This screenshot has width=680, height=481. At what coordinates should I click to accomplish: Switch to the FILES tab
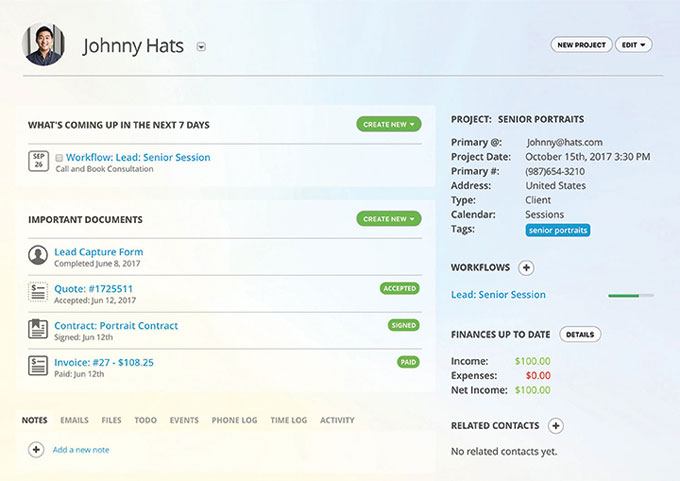click(x=111, y=420)
